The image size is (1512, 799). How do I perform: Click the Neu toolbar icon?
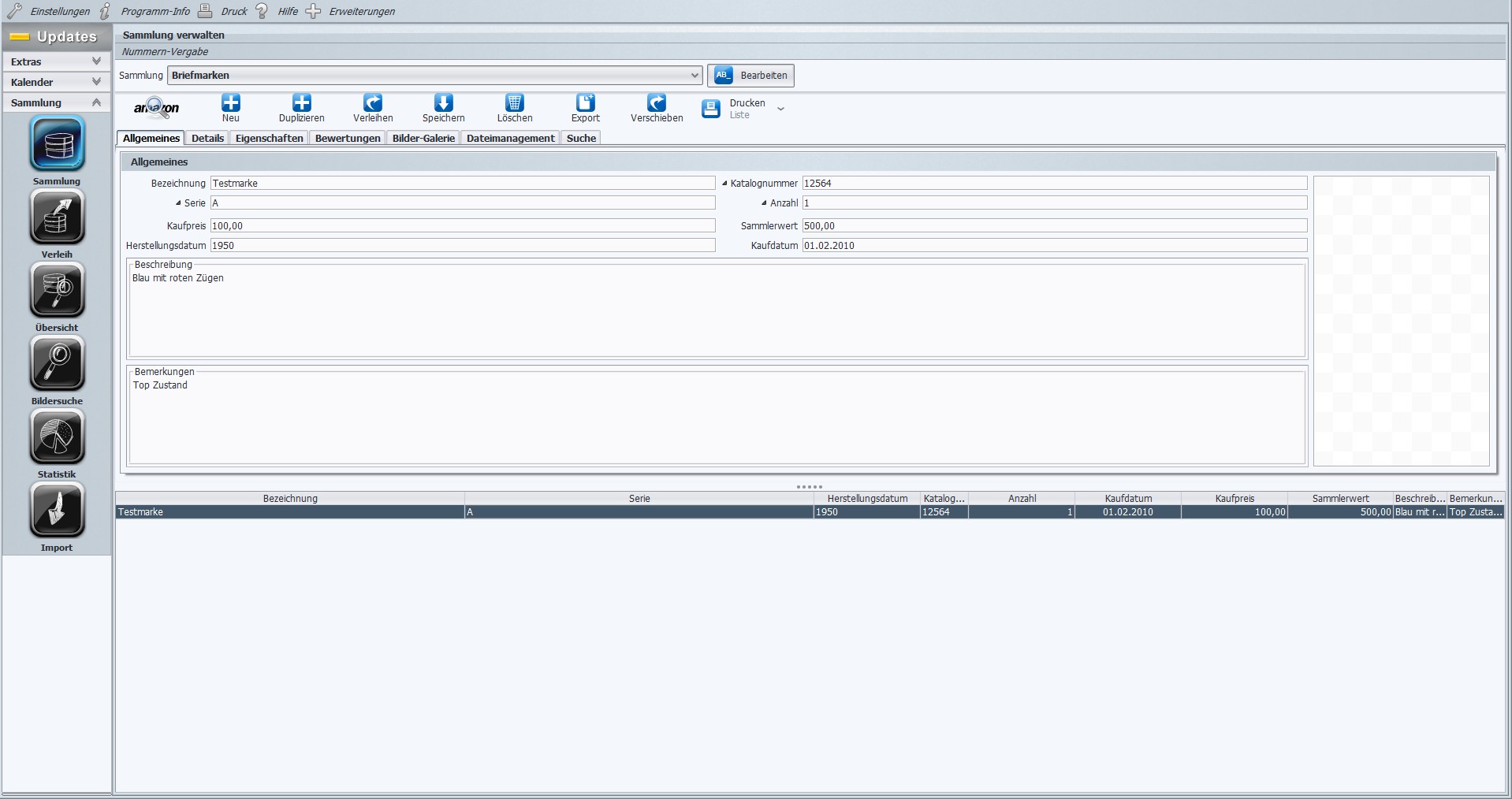(x=230, y=102)
